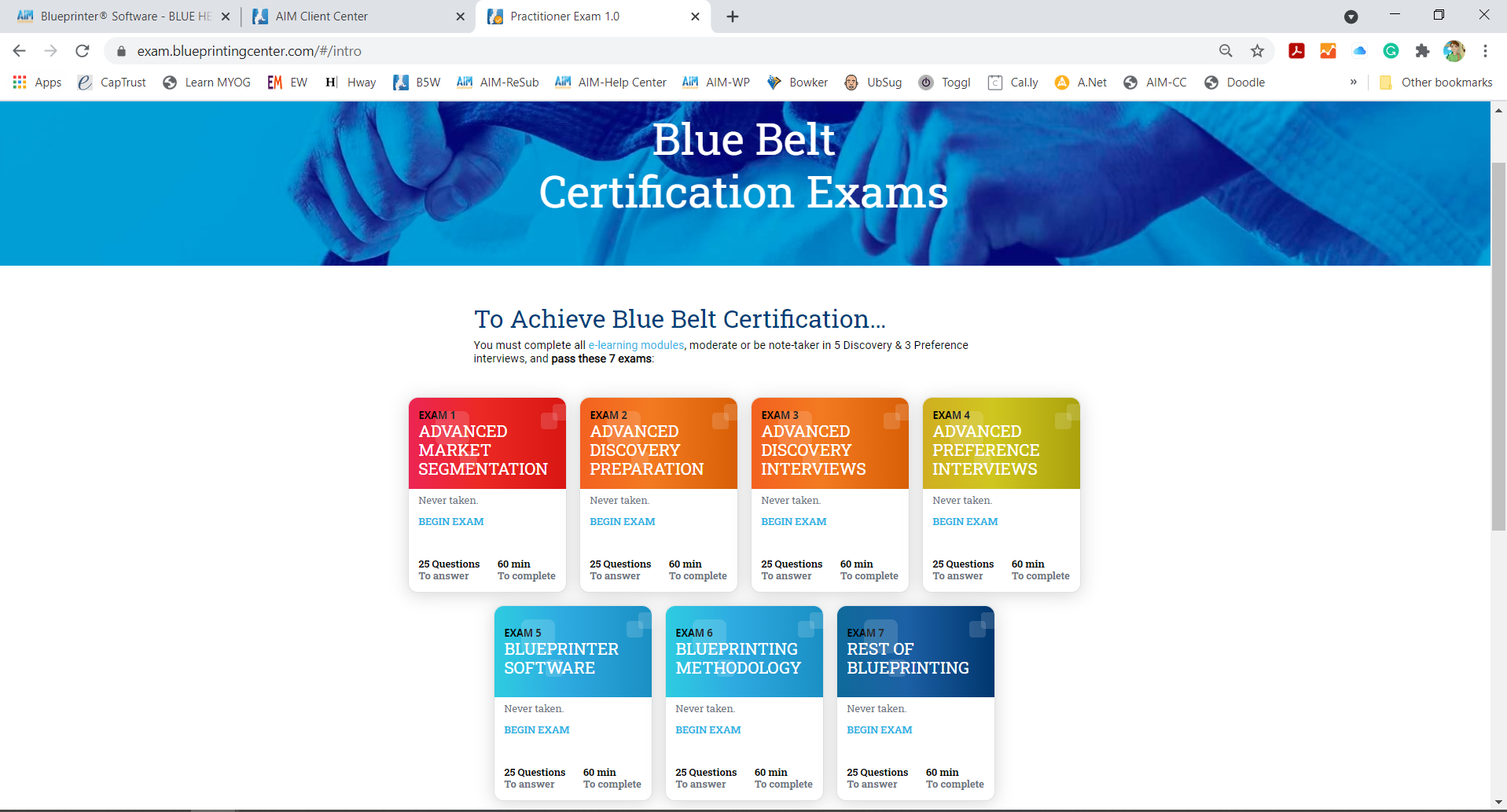Viewport: 1507px width, 812px height.
Task: Open the Toggl bookmark
Action: click(945, 83)
